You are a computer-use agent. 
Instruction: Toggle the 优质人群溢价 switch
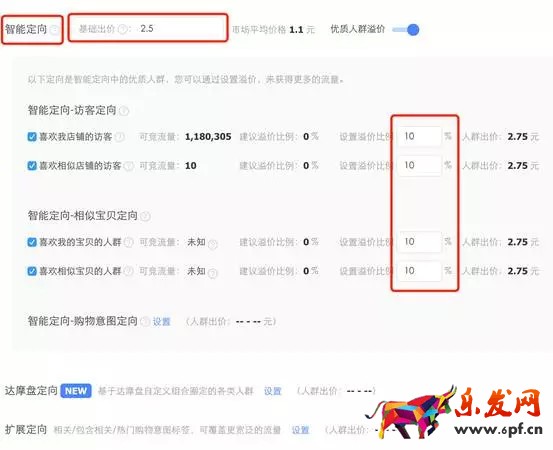click(406, 30)
